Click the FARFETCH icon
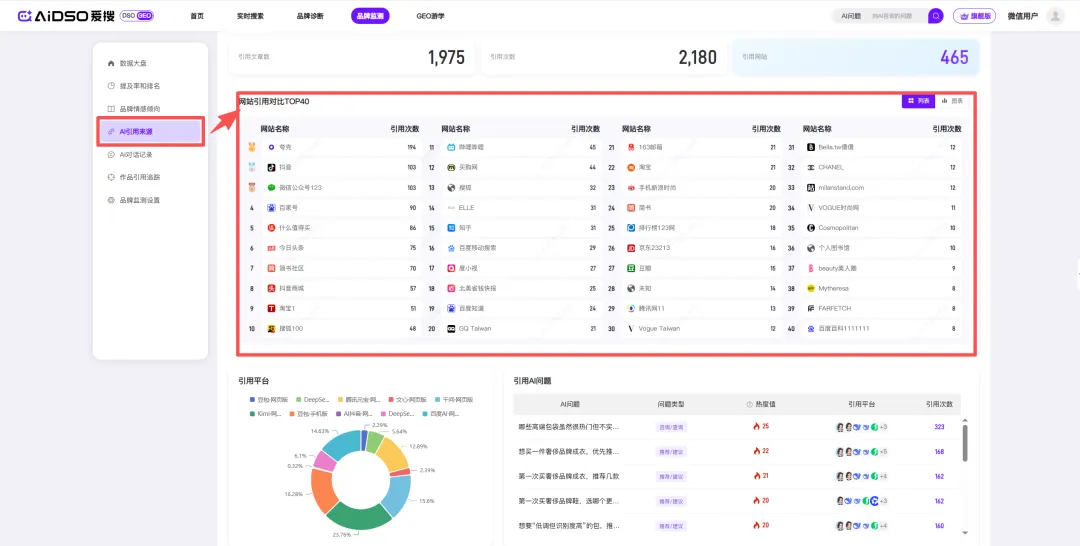Image resolution: width=1080 pixels, height=546 pixels. [x=811, y=308]
